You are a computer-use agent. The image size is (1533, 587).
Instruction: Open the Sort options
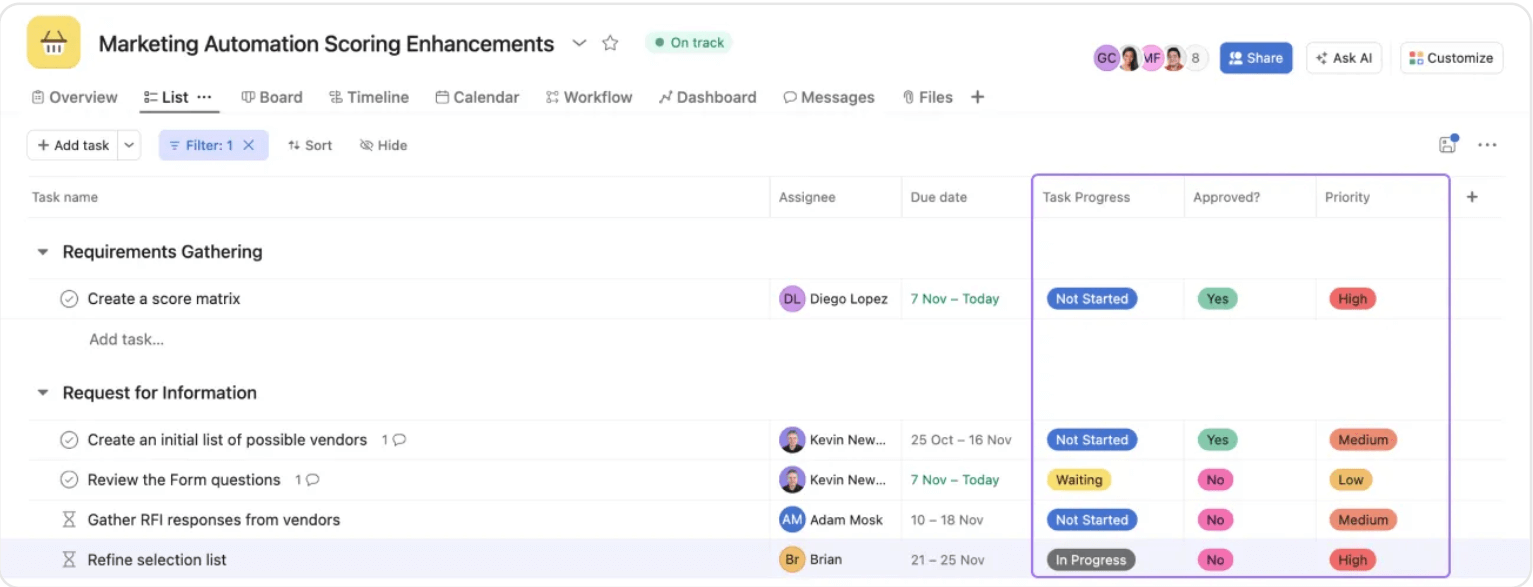(310, 145)
